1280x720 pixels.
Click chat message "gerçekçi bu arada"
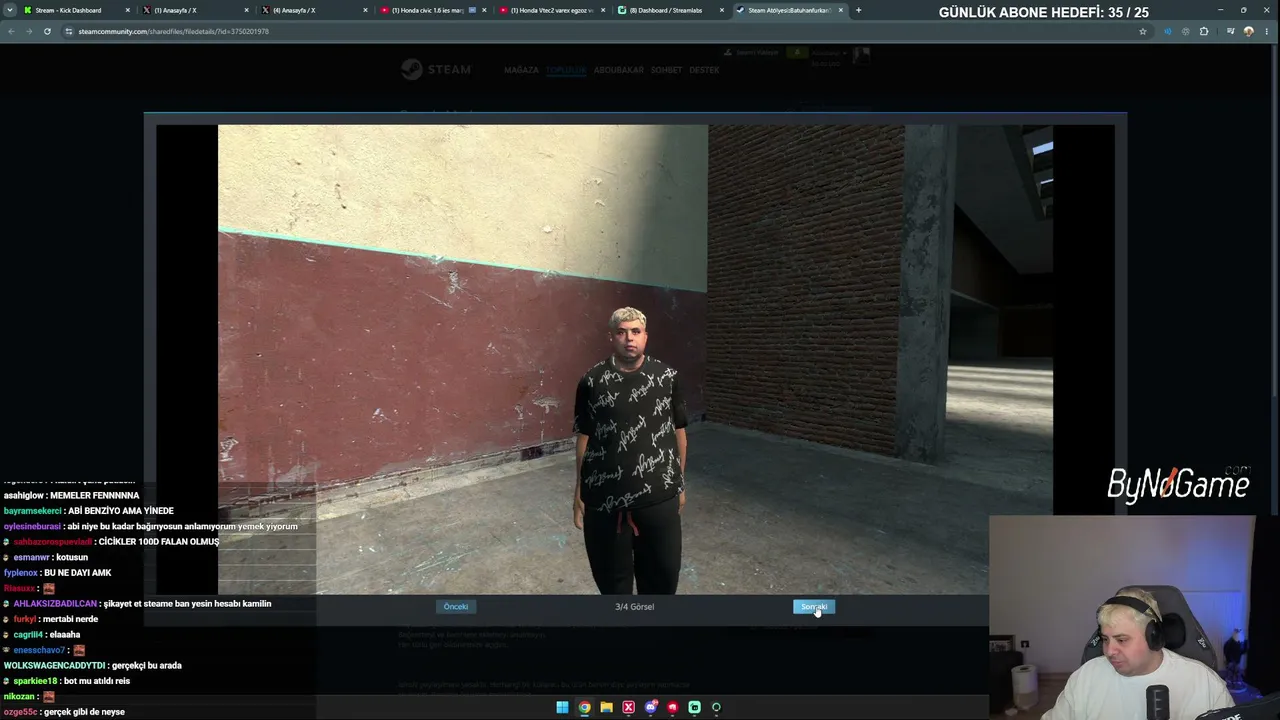tap(147, 665)
